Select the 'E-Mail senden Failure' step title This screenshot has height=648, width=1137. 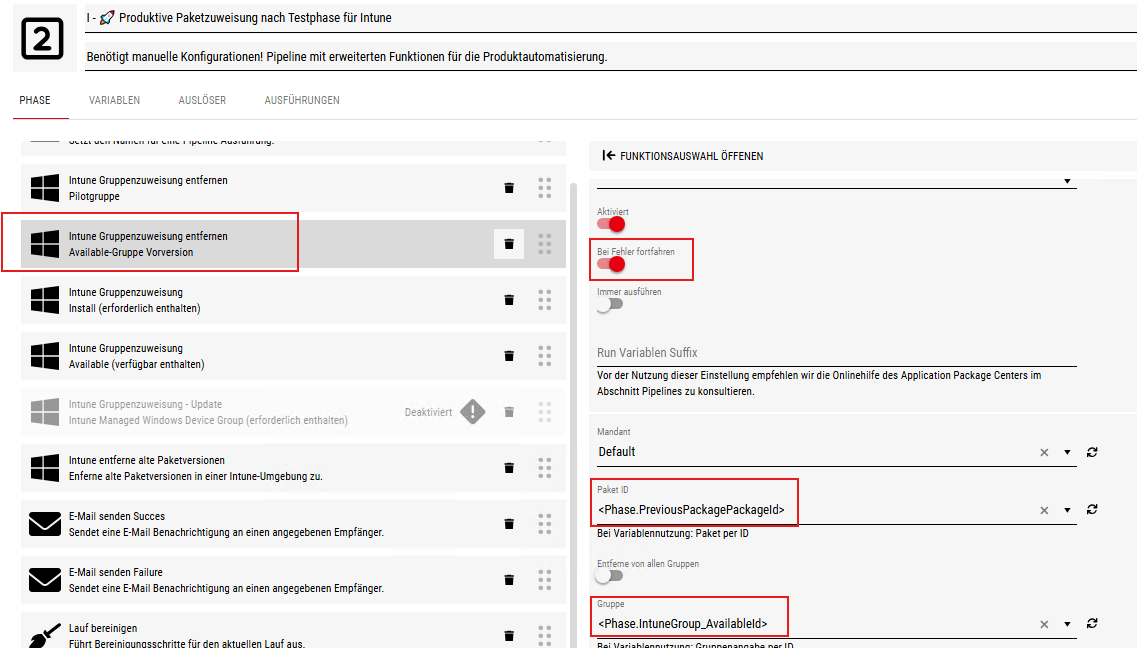click(x=116, y=572)
